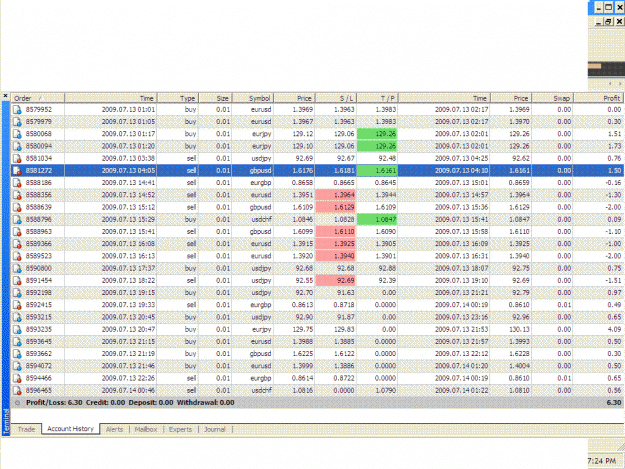The width and height of the screenshot is (625, 469).
Task: Sort by the Order column header
Action: (37, 98)
